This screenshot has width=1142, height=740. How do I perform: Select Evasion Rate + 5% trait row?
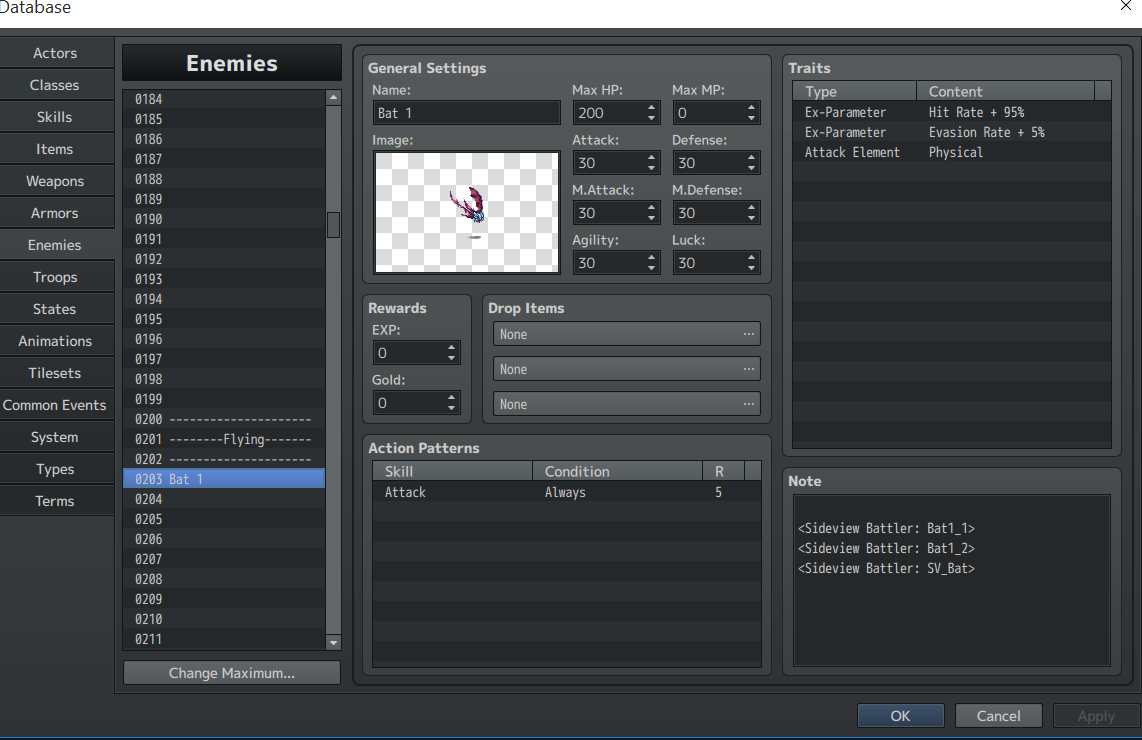[951, 133]
